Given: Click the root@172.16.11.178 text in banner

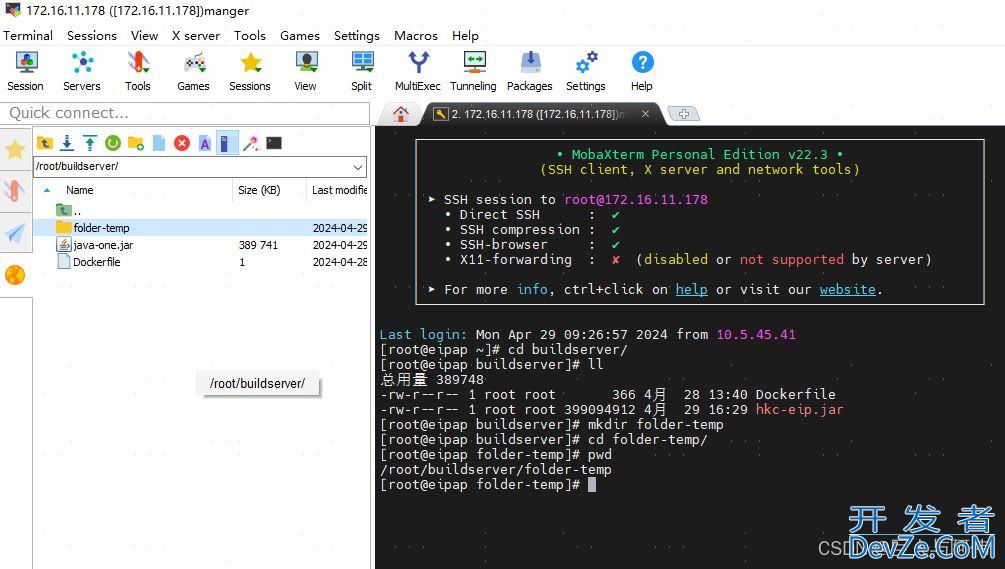Looking at the screenshot, I should pos(636,199).
